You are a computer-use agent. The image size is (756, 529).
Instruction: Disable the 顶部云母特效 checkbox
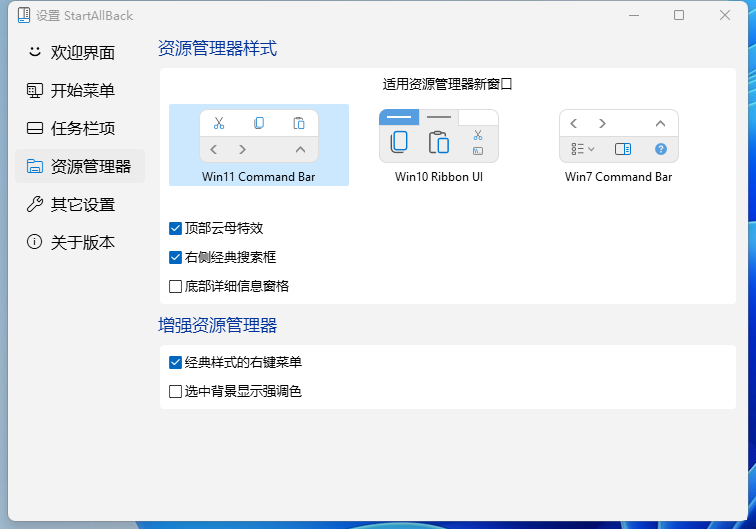pyautogui.click(x=175, y=228)
